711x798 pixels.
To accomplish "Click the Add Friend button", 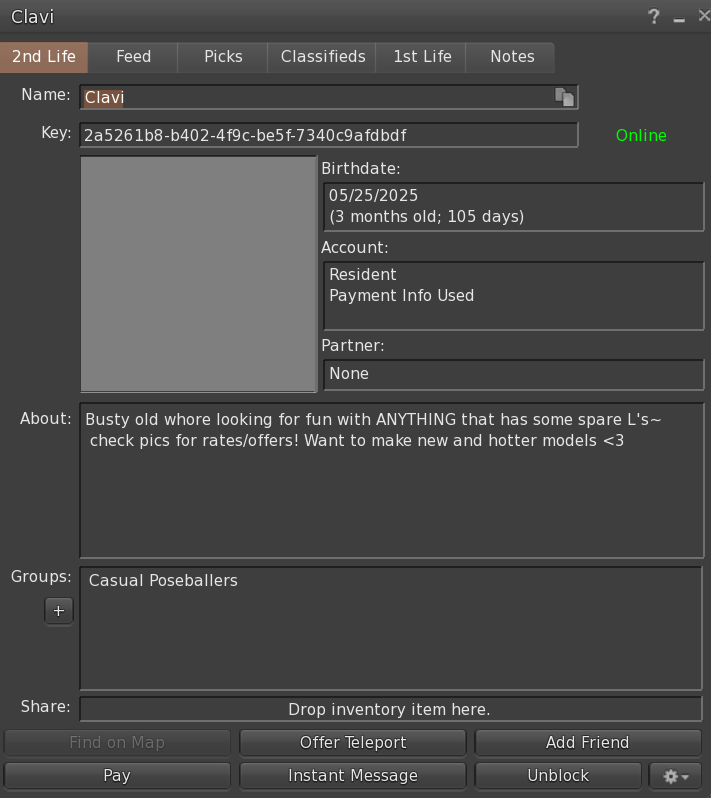I will click(588, 743).
